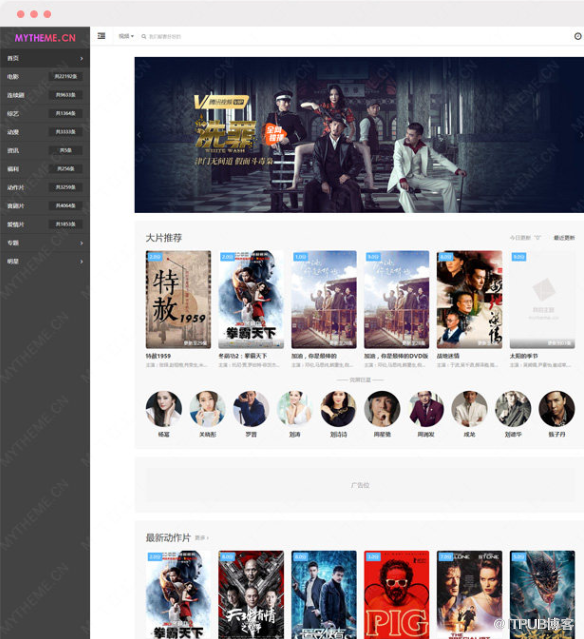The height and width of the screenshot is (639, 584).
Task: Click the magnifier search icon in top bar
Action: (144, 37)
